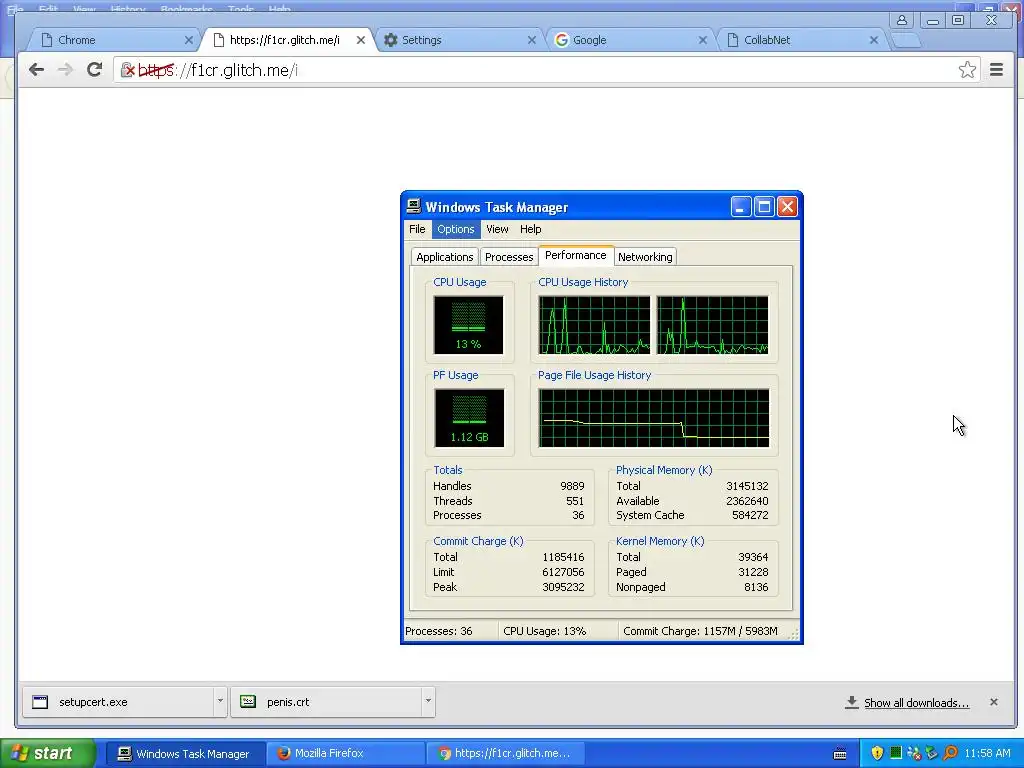Click 'Processes: 36' in the status bar
This screenshot has height=768, width=1024.
[438, 631]
